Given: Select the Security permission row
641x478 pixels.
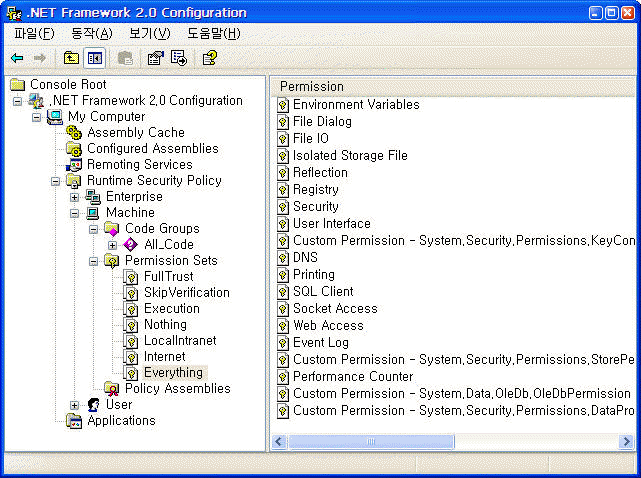Looking at the screenshot, I should pyautogui.click(x=316, y=206).
